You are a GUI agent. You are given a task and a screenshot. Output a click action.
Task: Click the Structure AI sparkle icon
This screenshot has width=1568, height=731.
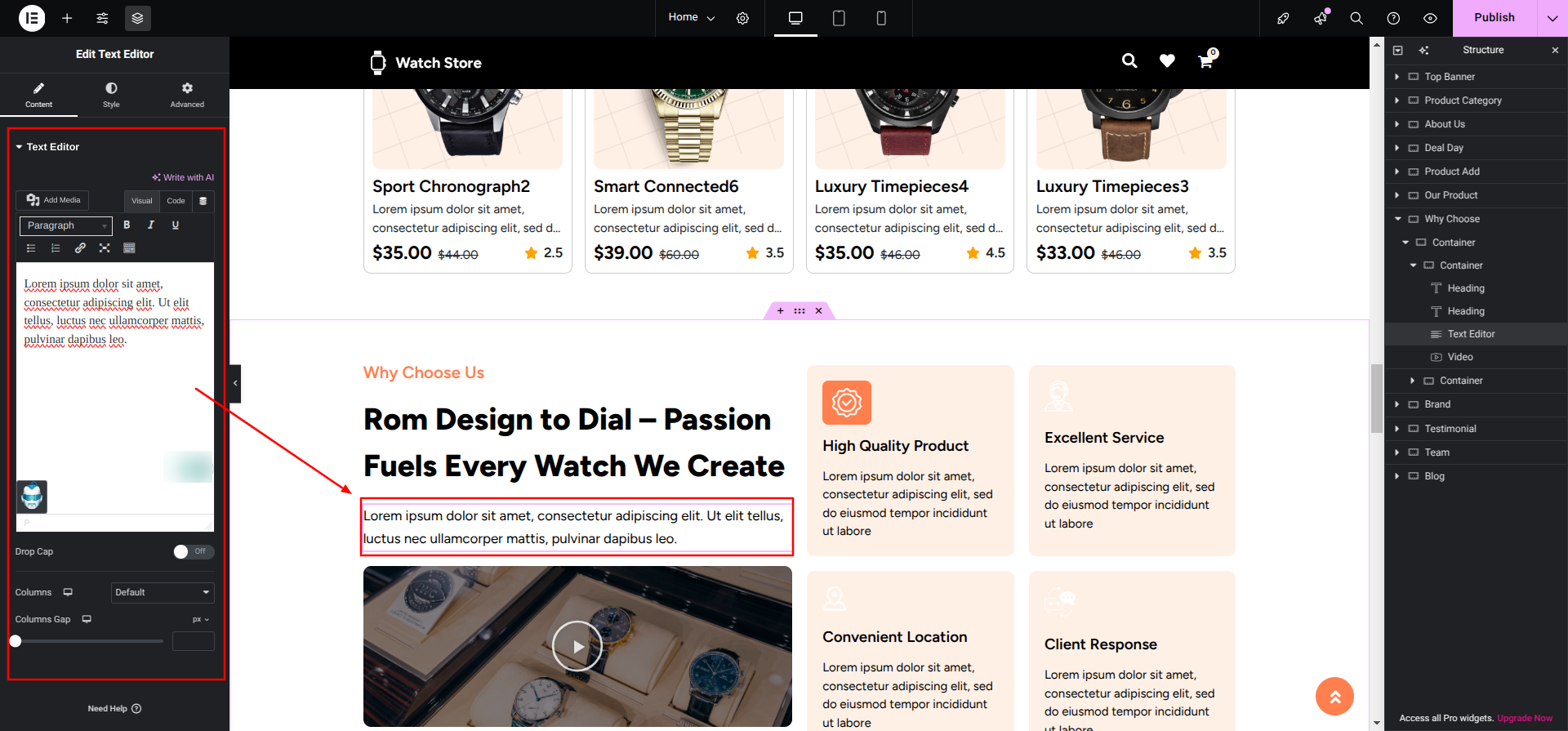click(x=1423, y=51)
